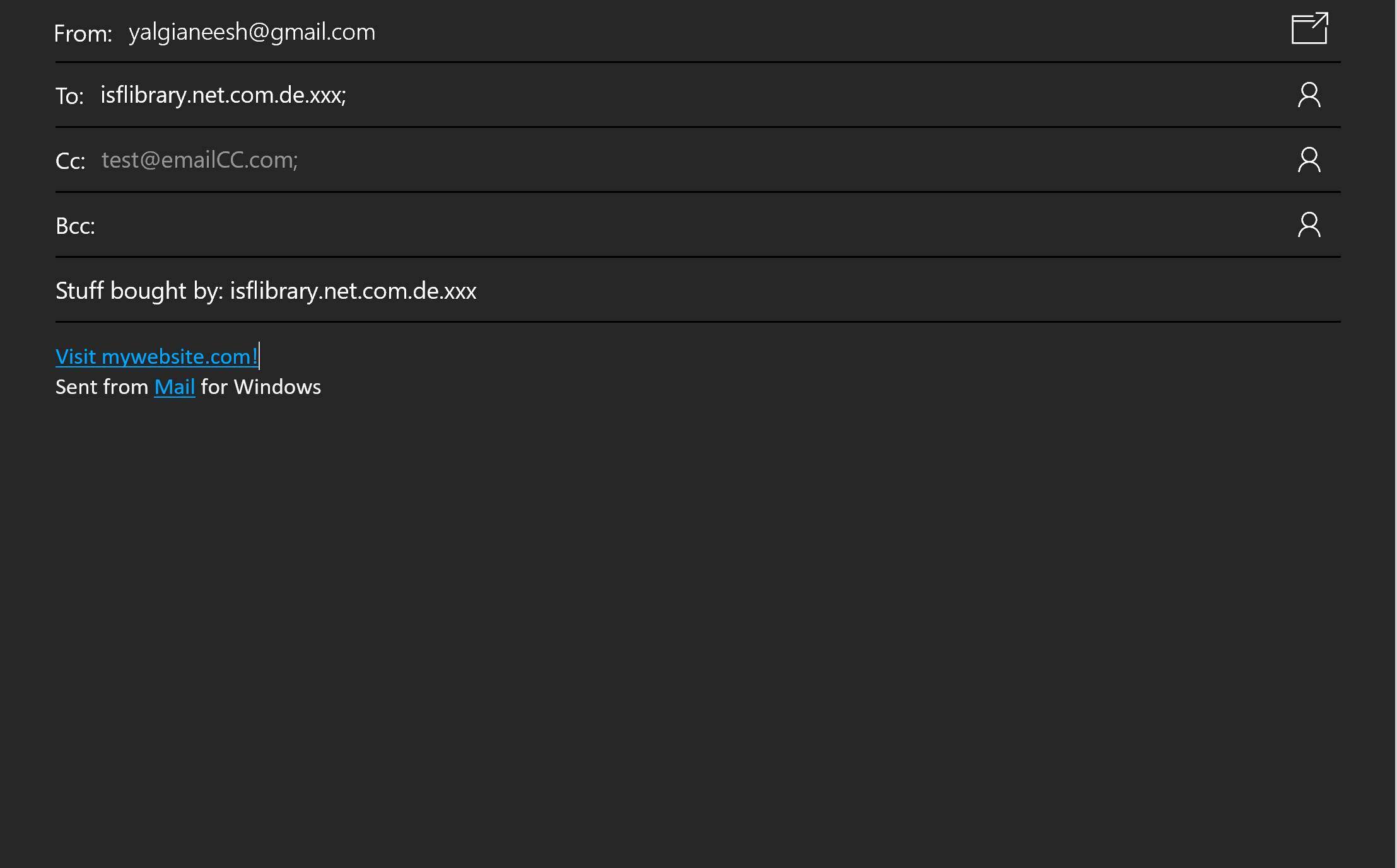Image resolution: width=1397 pixels, height=868 pixels.
Task: Open contact picker for Cc field
Action: tap(1309, 160)
